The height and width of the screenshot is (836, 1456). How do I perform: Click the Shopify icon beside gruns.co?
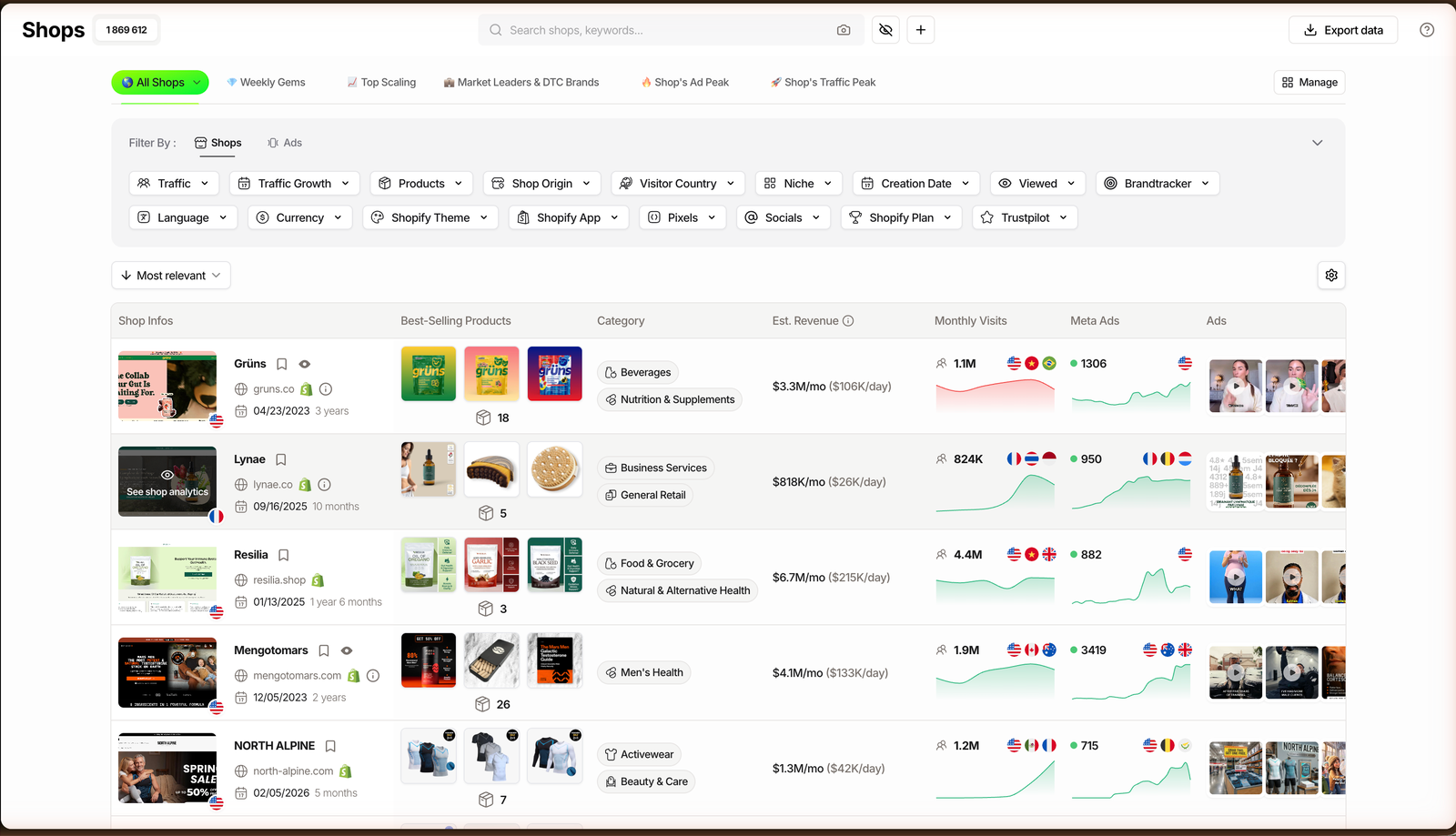(x=307, y=389)
